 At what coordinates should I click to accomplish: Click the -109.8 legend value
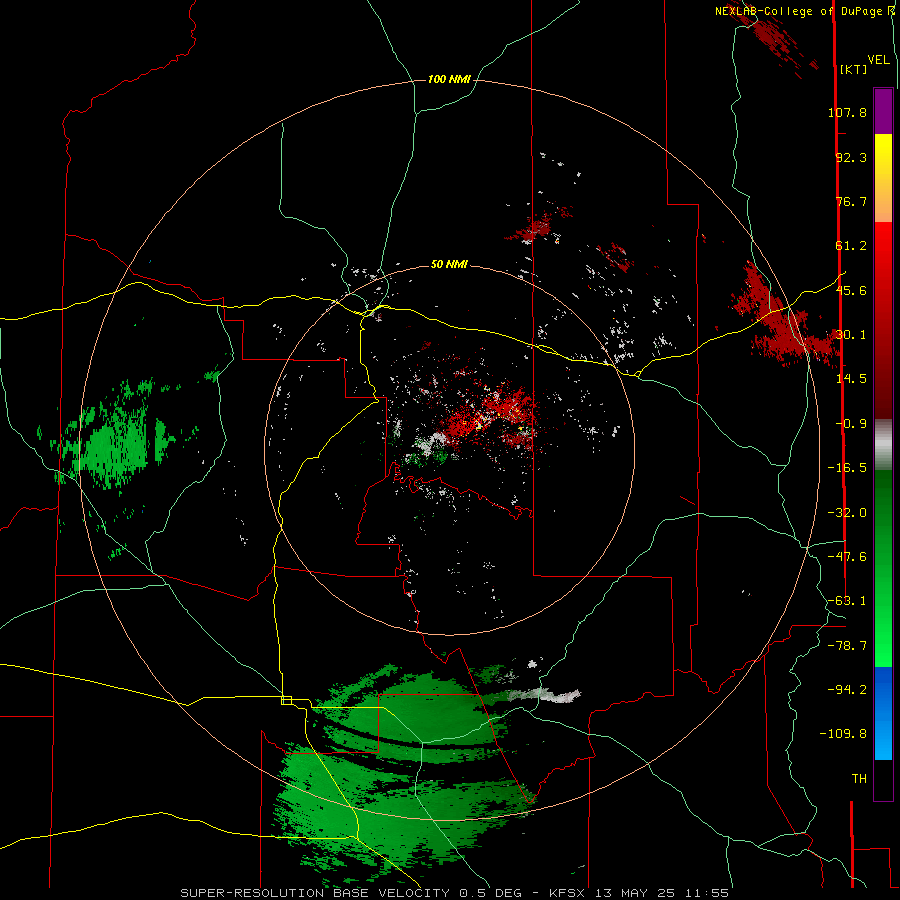point(843,734)
